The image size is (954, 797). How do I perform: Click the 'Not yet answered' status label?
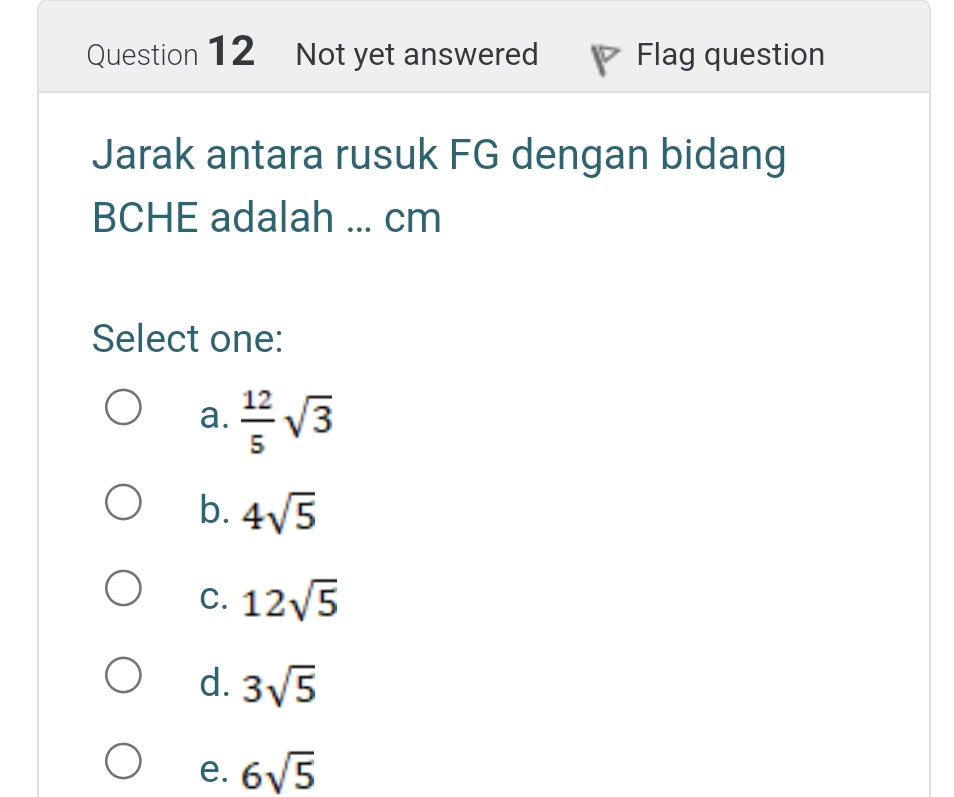click(416, 55)
